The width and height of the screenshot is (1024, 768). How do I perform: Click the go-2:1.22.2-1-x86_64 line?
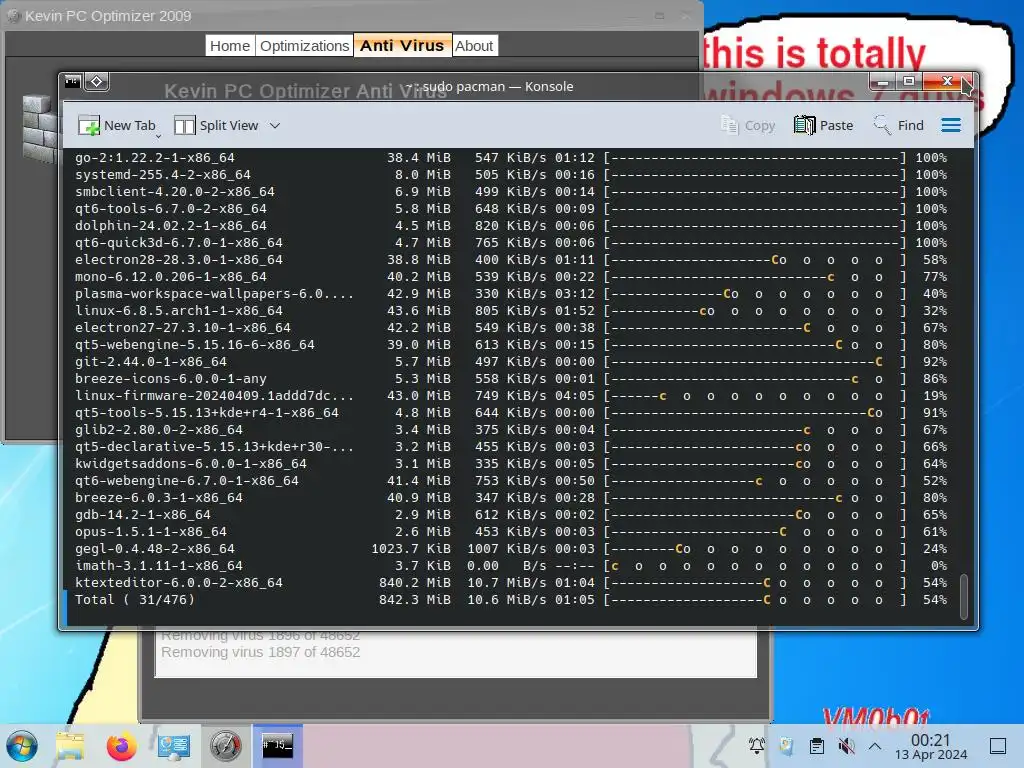click(511, 157)
